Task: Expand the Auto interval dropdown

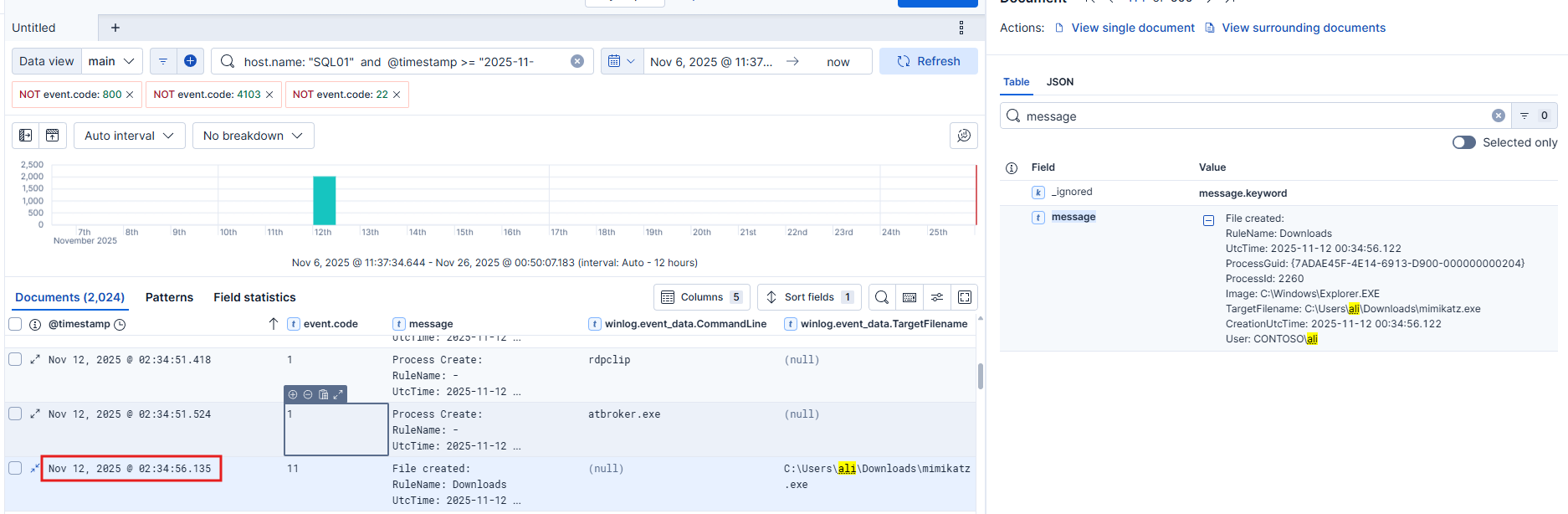Action: coord(129,136)
